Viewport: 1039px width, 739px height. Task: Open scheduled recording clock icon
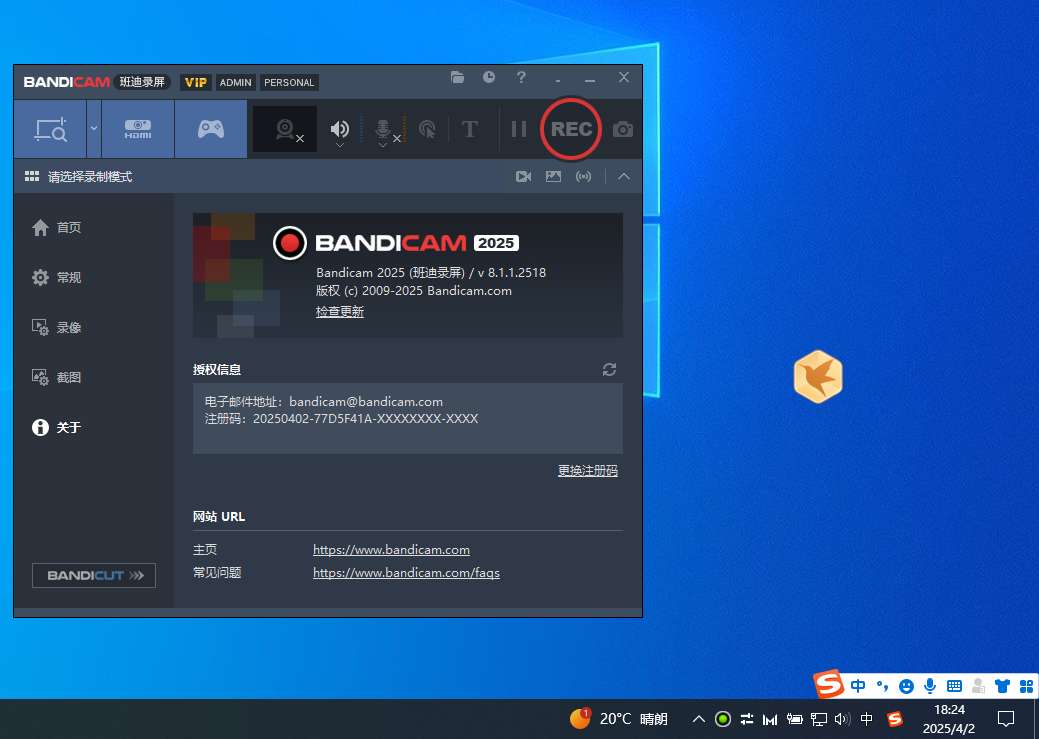489,78
